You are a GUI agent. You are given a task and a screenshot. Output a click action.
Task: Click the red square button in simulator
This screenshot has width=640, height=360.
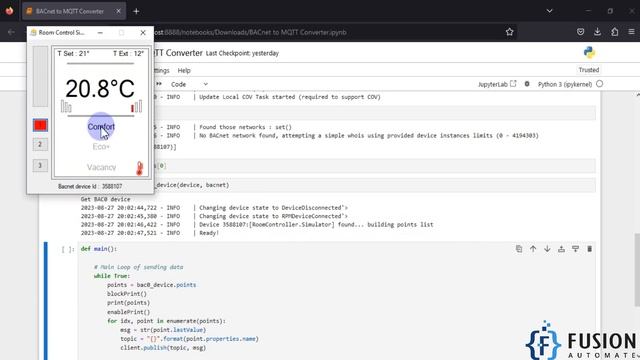[40, 125]
